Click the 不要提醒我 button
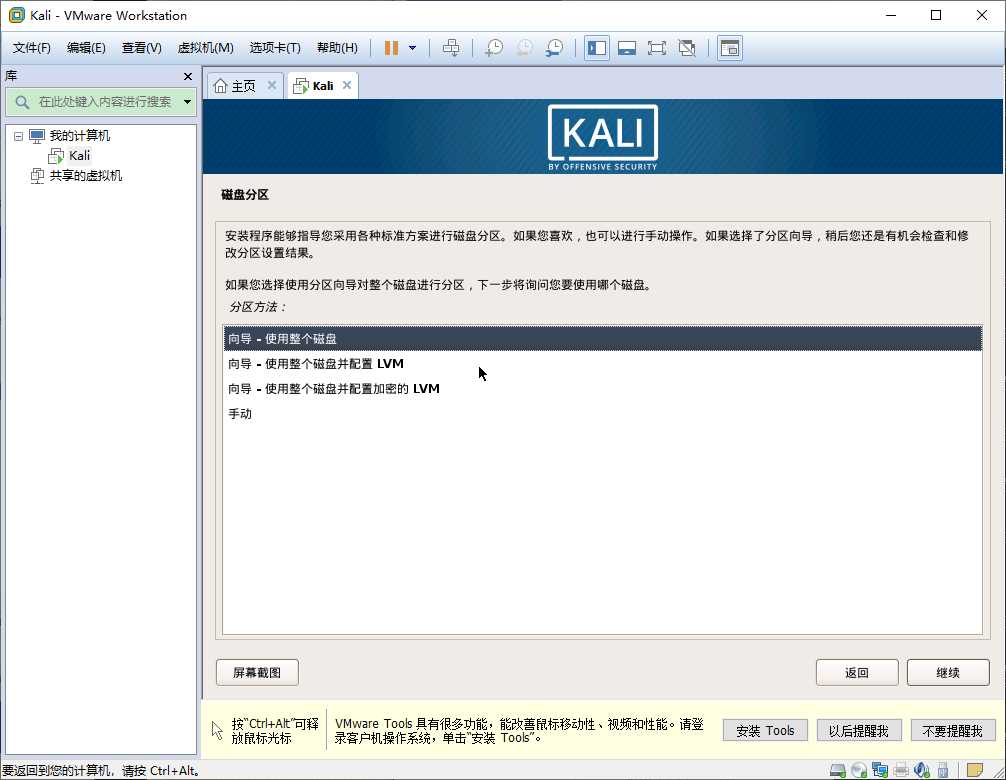The width and height of the screenshot is (1006, 780). (x=953, y=731)
